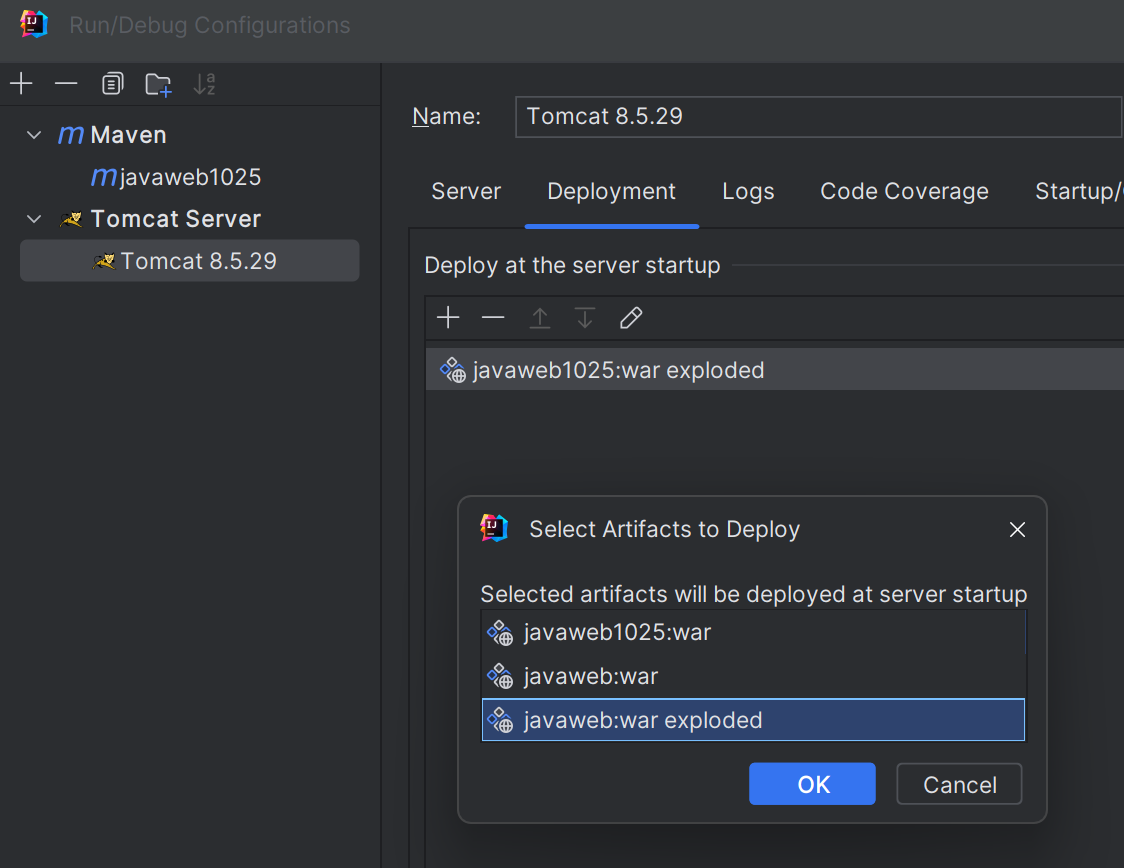Image resolution: width=1124 pixels, height=868 pixels.
Task: Cancel the Select Artifacts dialog
Action: point(959,784)
